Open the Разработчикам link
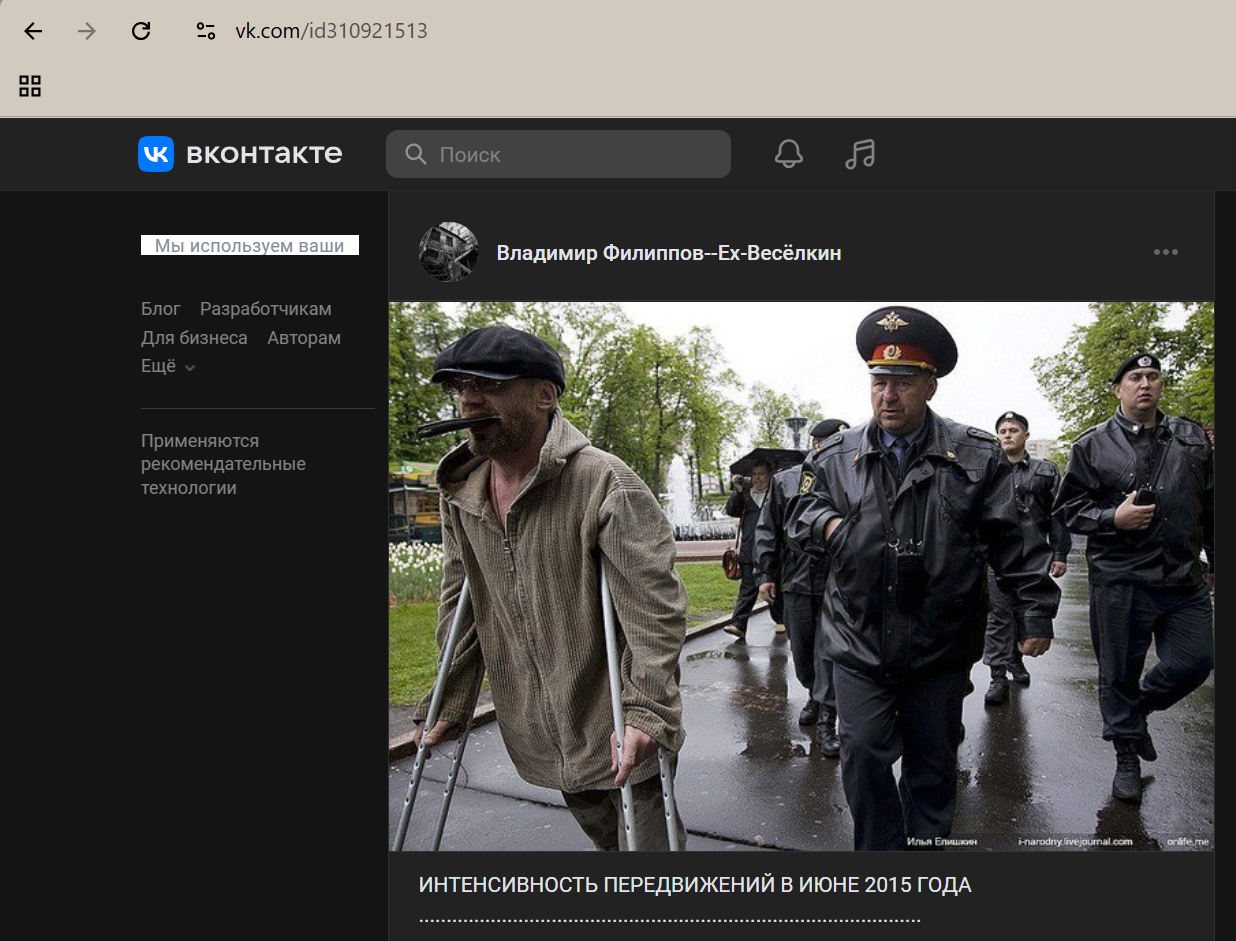This screenshot has height=941, width=1236. (265, 309)
